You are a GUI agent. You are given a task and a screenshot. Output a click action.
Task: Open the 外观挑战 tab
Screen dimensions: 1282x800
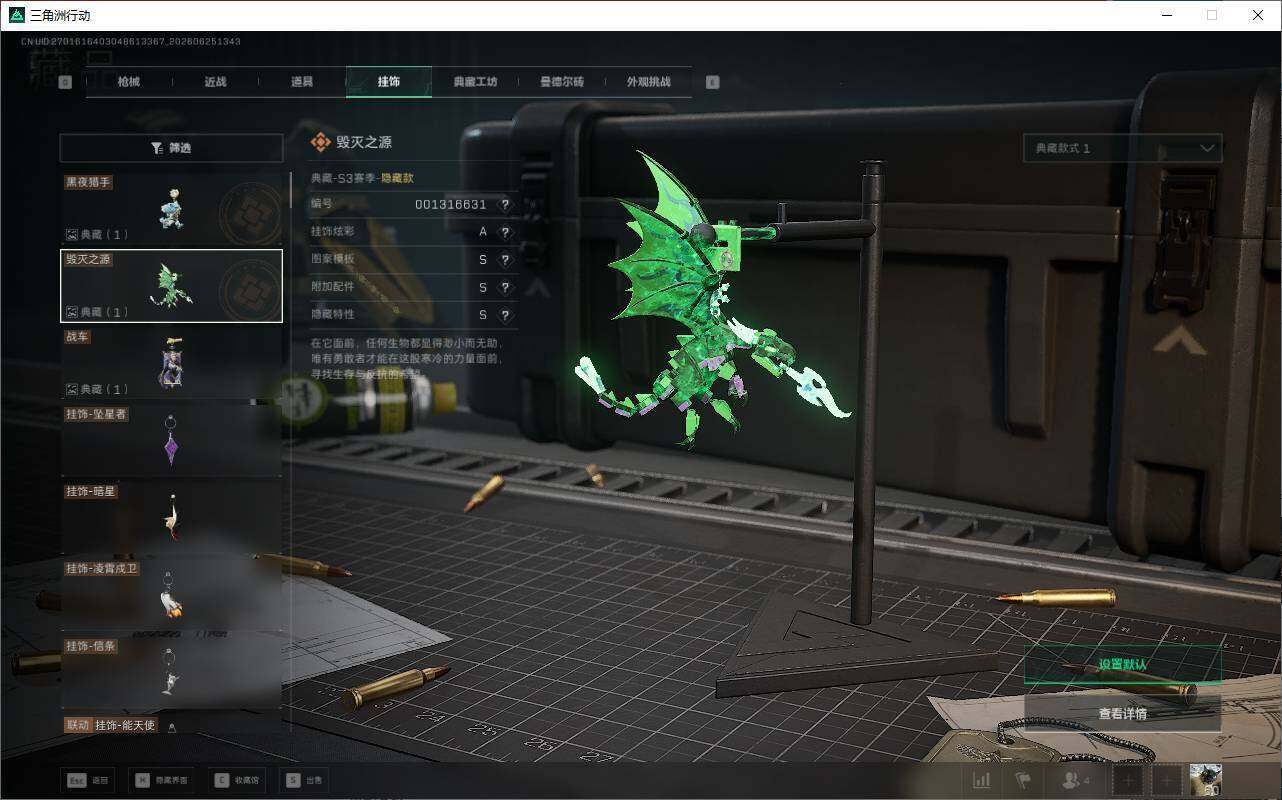tap(648, 82)
